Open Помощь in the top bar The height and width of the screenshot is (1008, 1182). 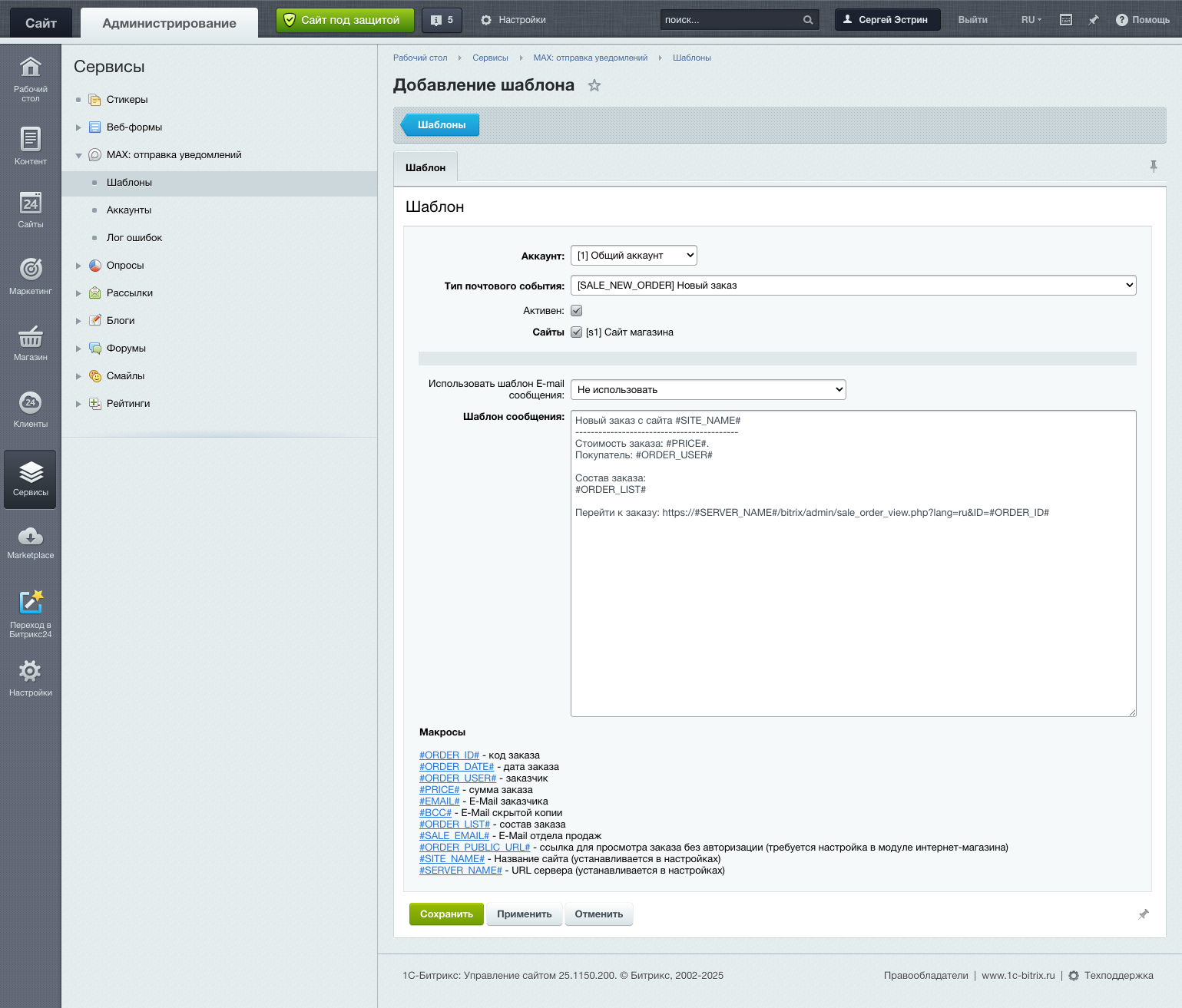coord(1142,20)
